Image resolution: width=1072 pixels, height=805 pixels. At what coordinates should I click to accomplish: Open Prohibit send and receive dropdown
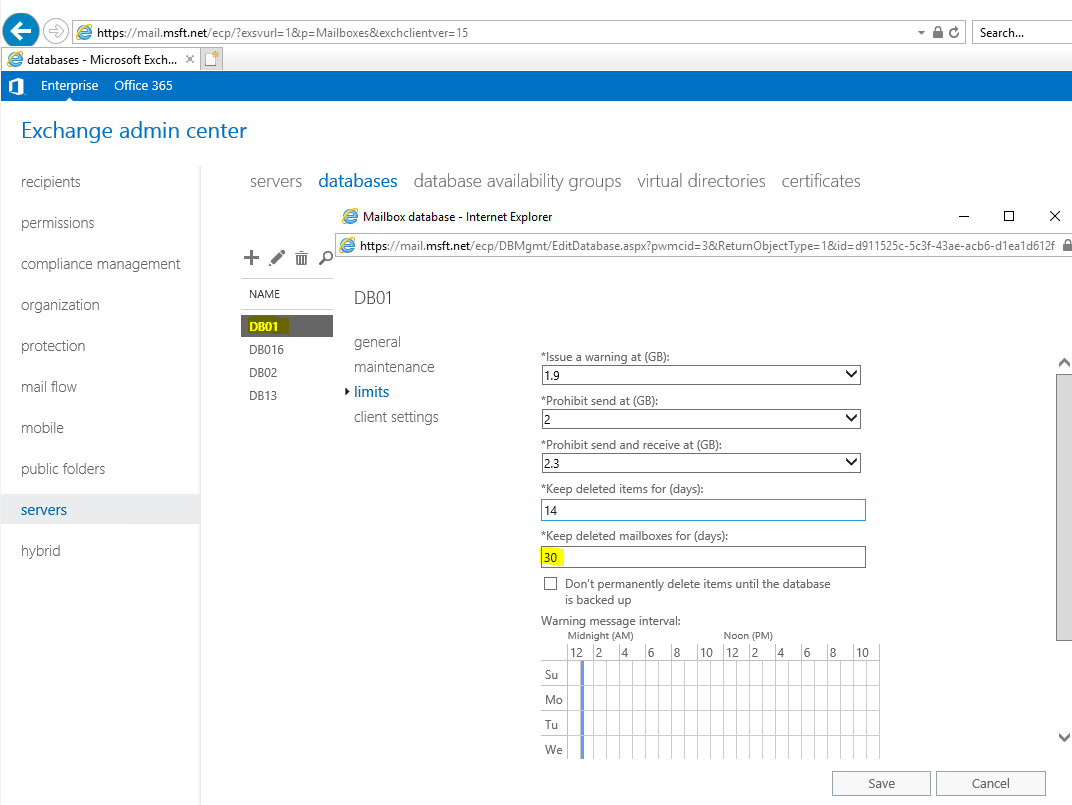(701, 463)
